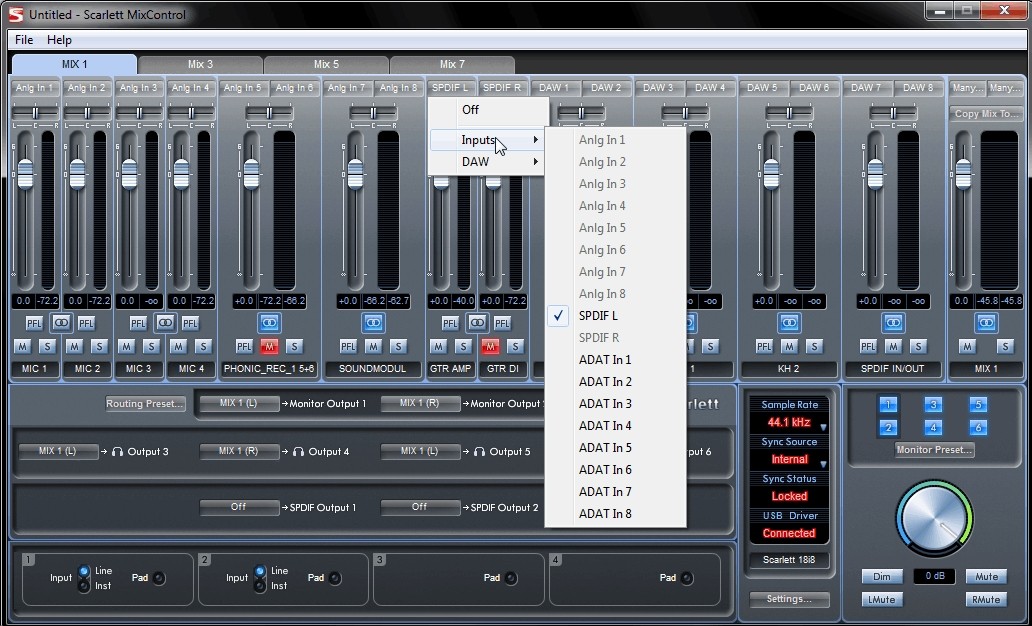This screenshot has height=626, width=1032.
Task: Toggle monitor output 3 button
Action: click(933, 405)
